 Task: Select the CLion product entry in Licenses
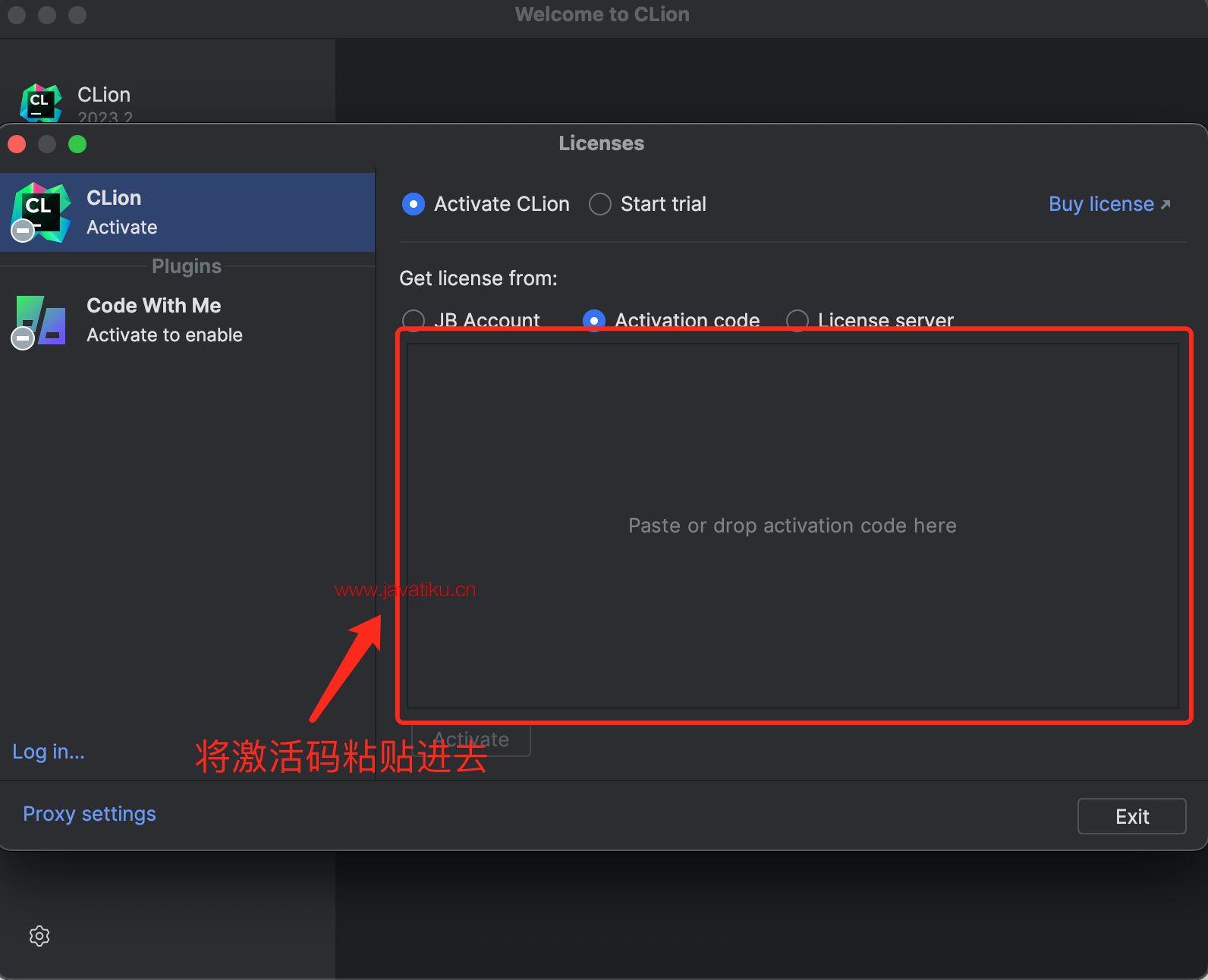pyautogui.click(x=187, y=212)
